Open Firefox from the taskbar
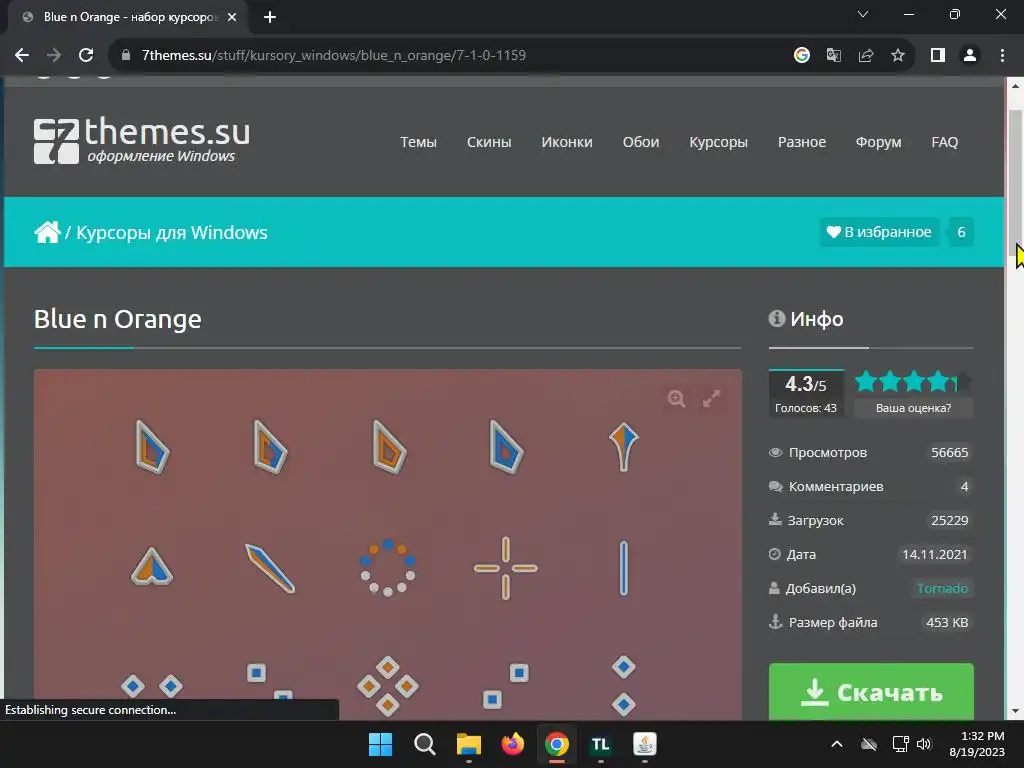This screenshot has height=768, width=1024. tap(513, 744)
